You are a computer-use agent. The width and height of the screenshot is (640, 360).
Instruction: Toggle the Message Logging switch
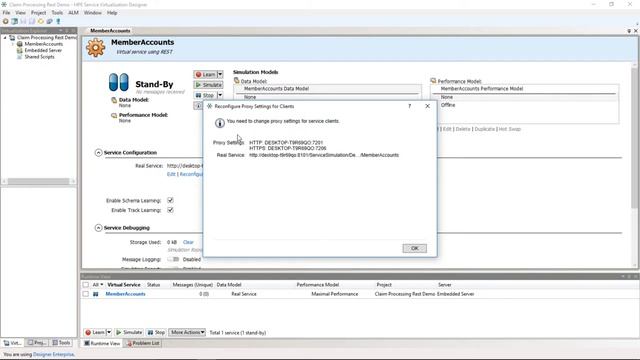(x=173, y=259)
